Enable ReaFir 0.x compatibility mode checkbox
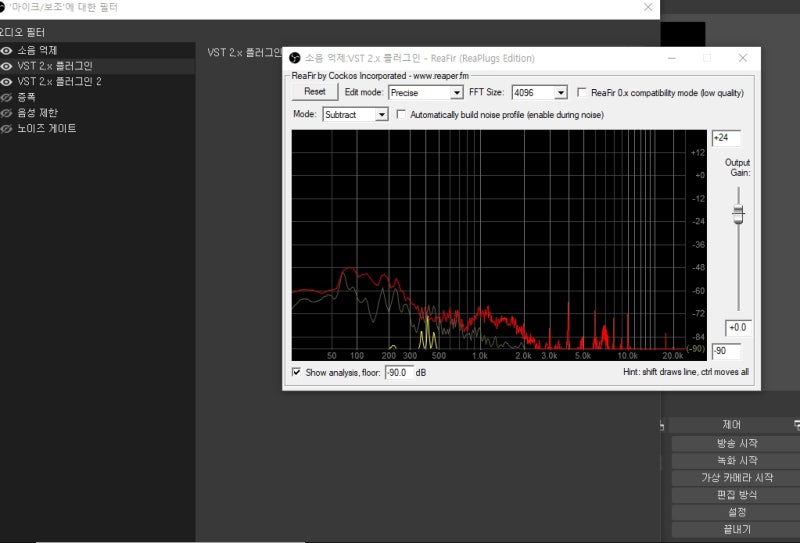This screenshot has width=800, height=543. click(582, 92)
